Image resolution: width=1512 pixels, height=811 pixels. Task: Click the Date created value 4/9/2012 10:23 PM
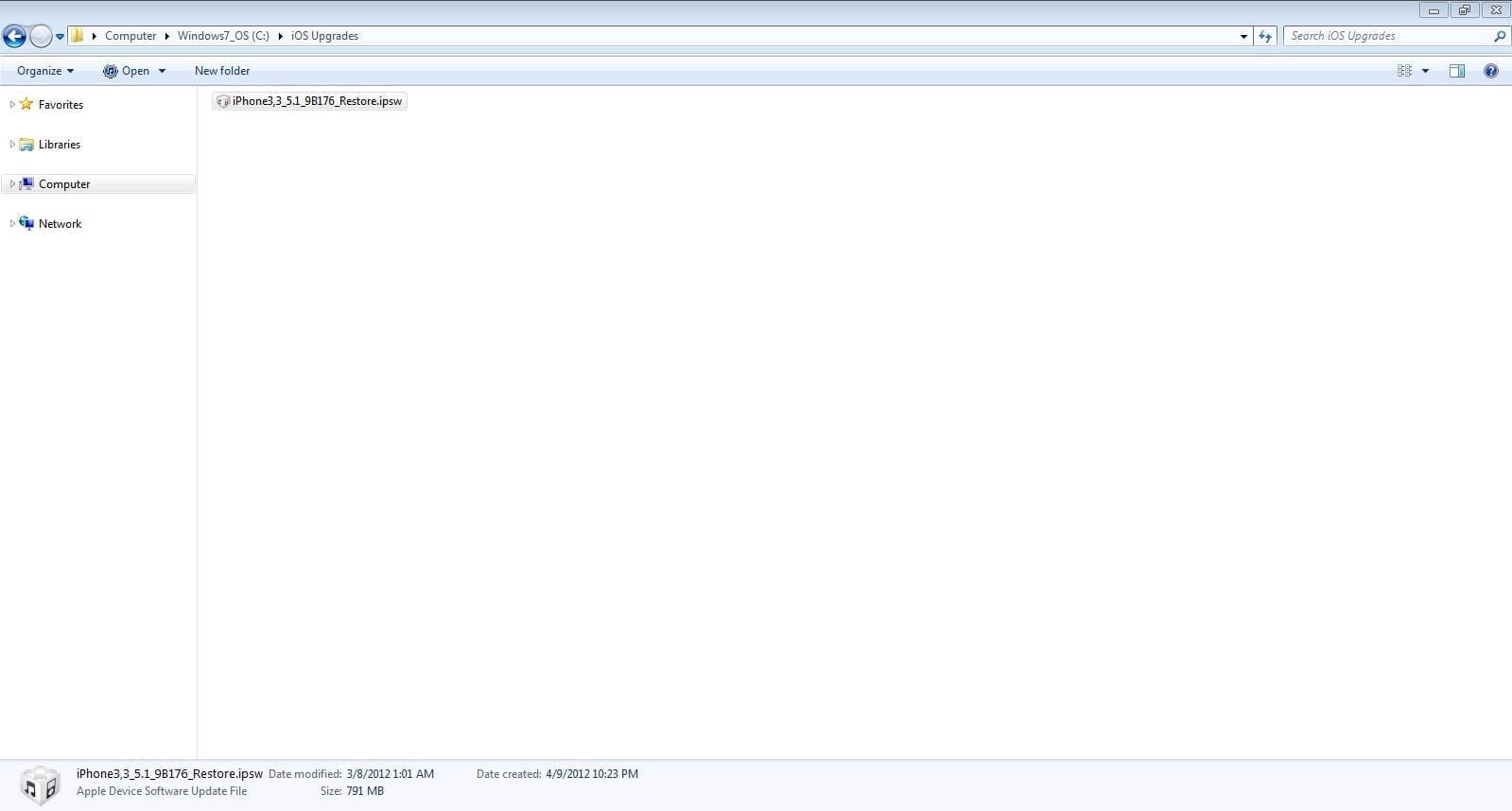point(592,773)
